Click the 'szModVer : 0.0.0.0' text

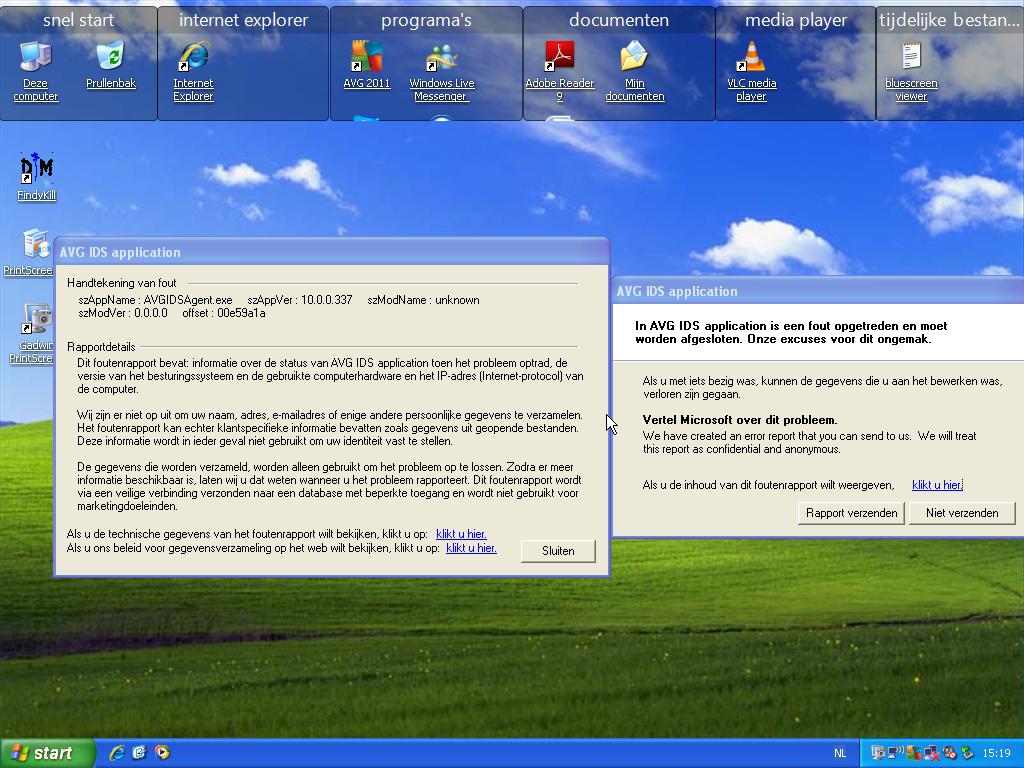[x=123, y=313]
